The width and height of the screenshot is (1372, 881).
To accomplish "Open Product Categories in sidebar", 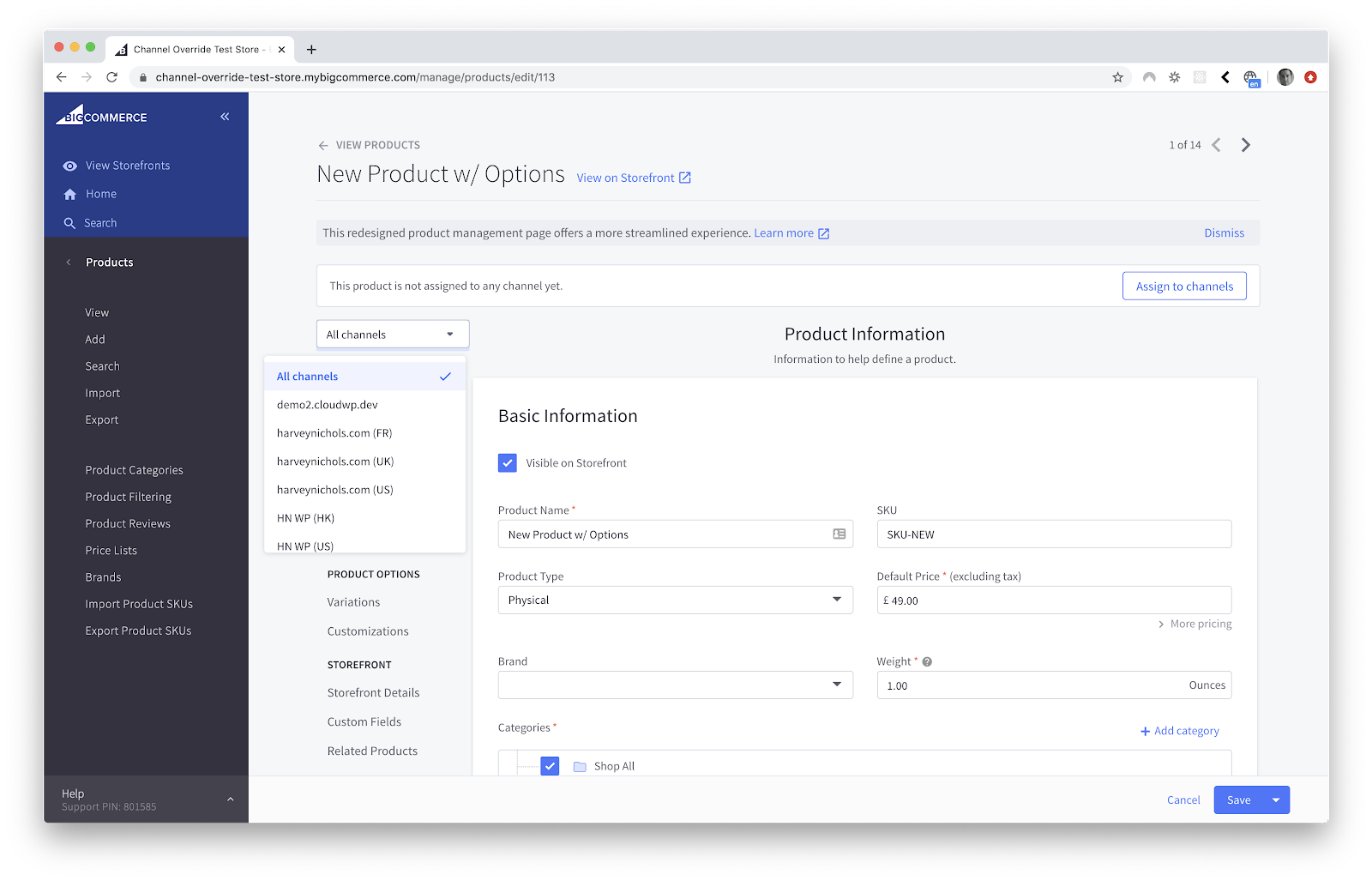I will click(x=134, y=470).
